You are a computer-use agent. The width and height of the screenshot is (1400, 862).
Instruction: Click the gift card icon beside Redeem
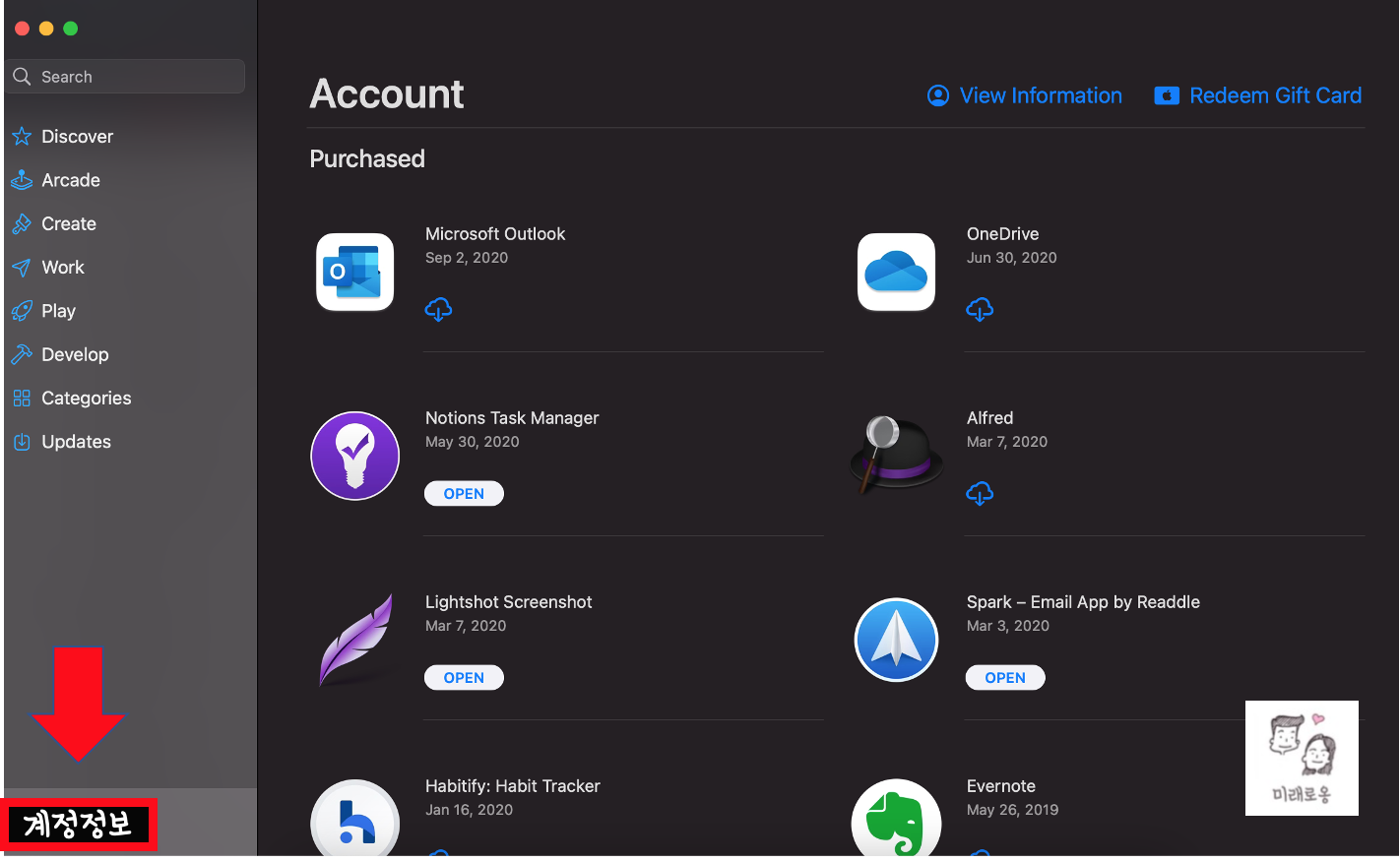(1167, 95)
